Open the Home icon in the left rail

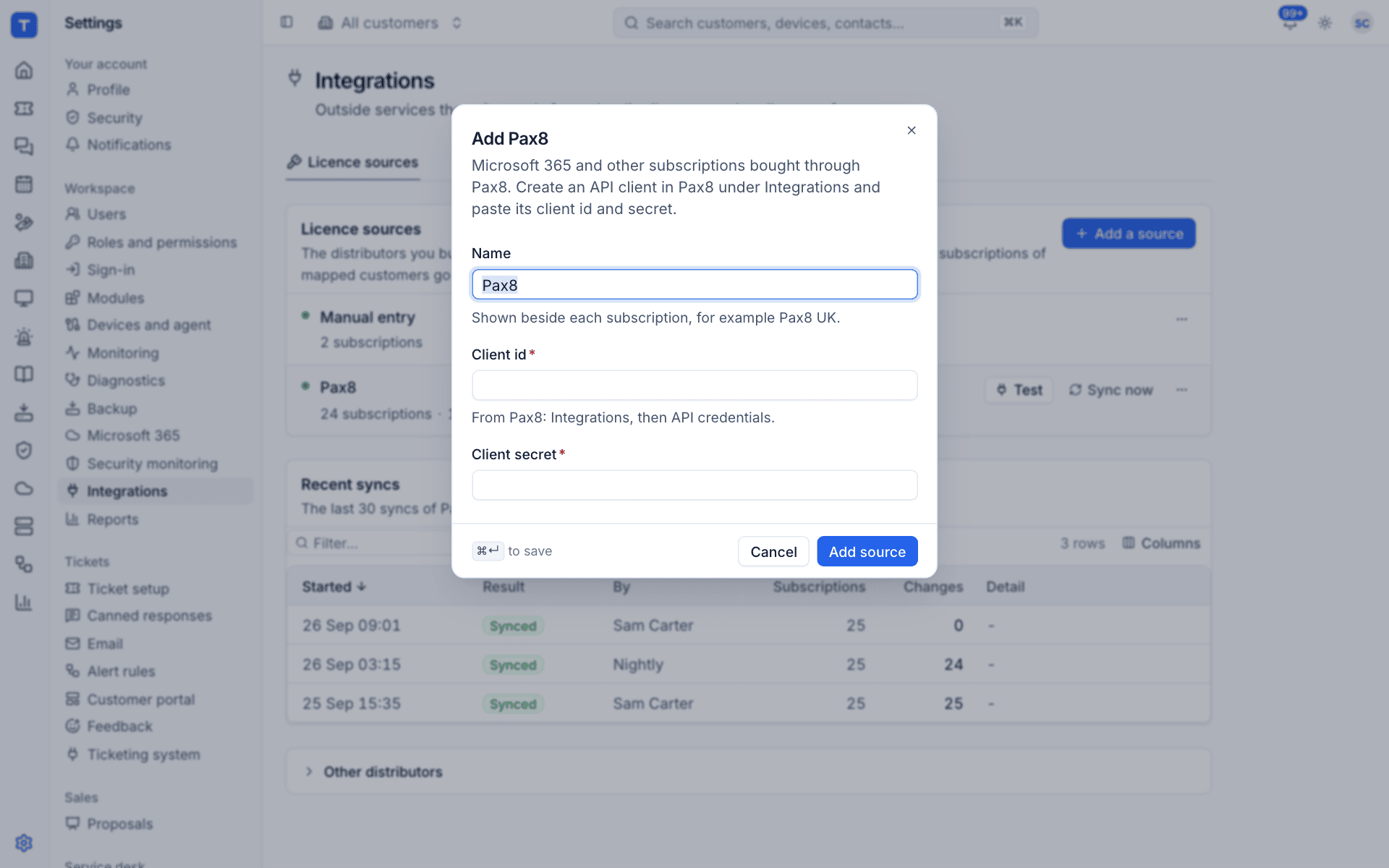point(24,70)
